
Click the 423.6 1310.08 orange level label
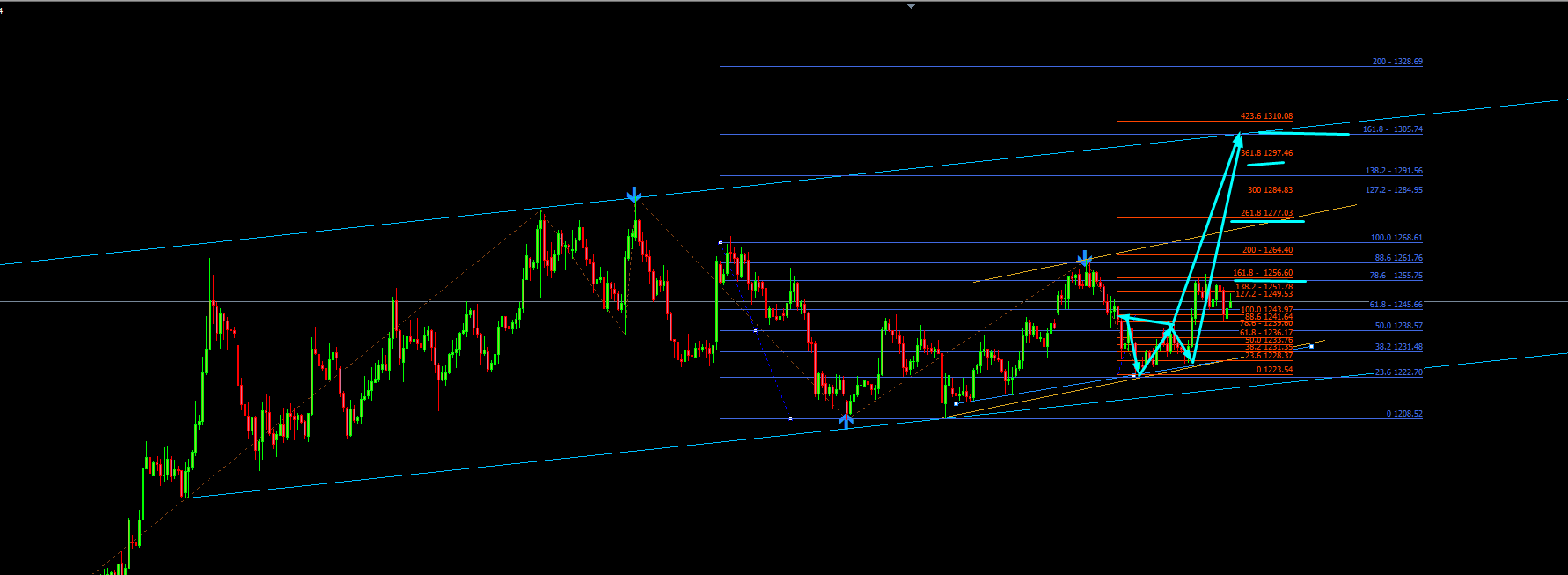coord(1267,116)
